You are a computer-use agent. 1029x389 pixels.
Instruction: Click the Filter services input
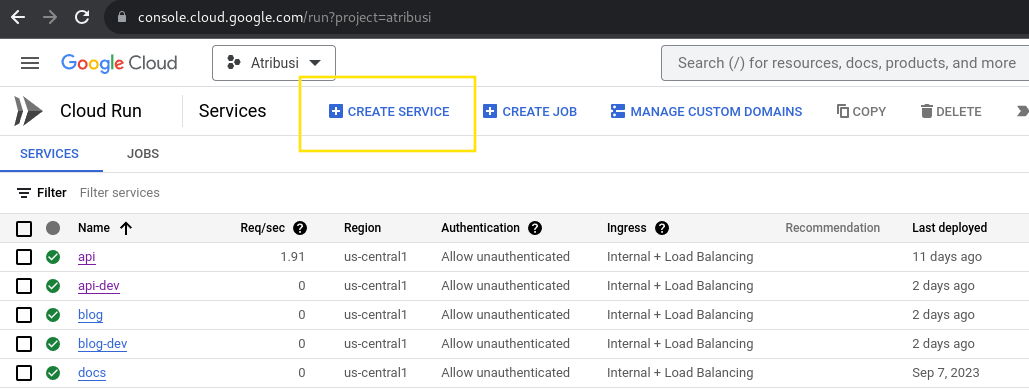coord(119,193)
